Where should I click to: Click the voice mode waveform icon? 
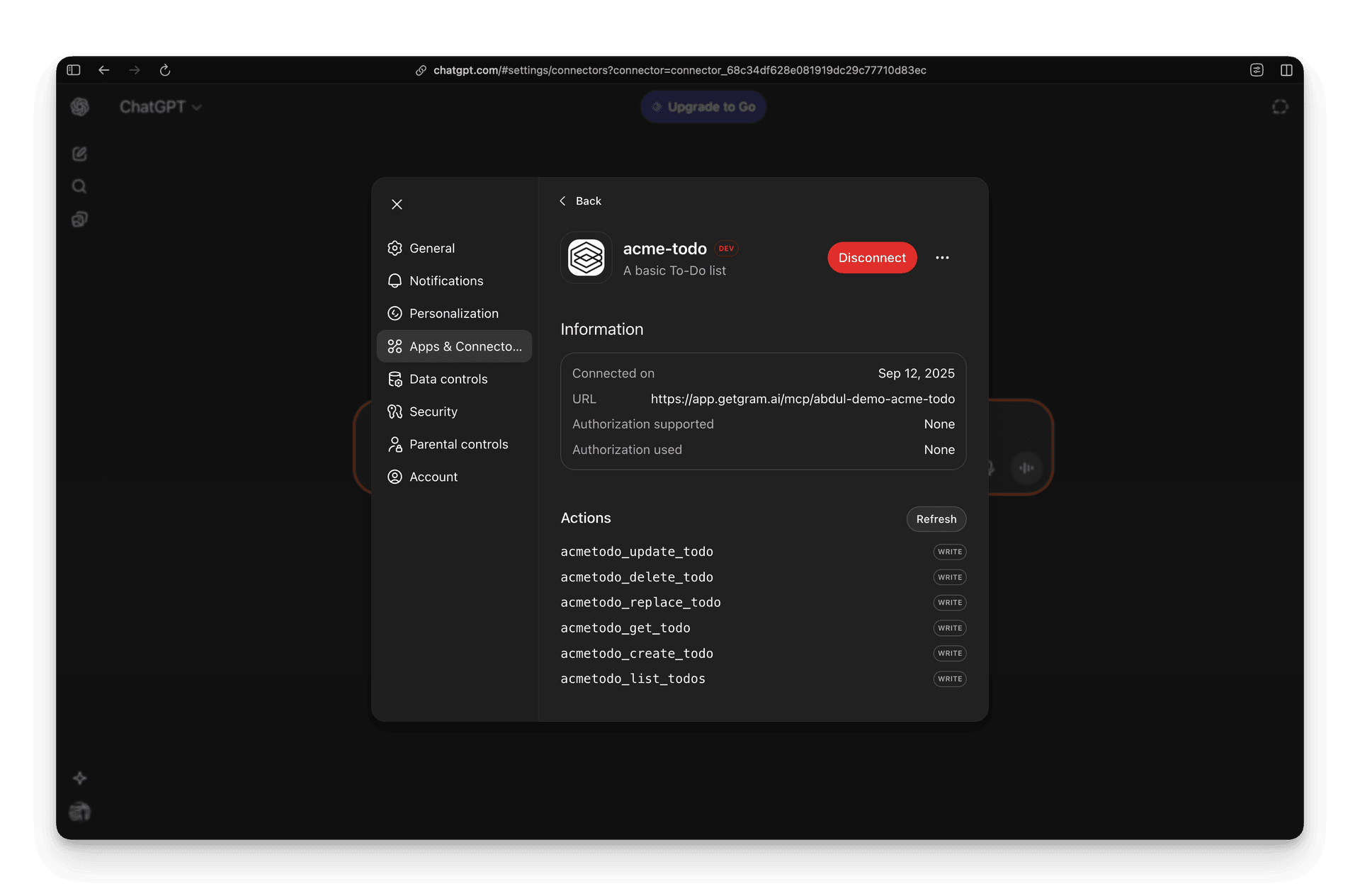pyautogui.click(x=1026, y=467)
